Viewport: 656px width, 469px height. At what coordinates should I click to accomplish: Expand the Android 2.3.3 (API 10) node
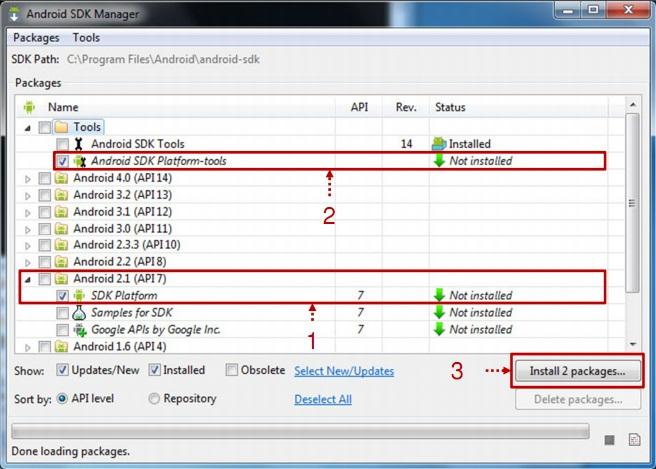point(28,246)
